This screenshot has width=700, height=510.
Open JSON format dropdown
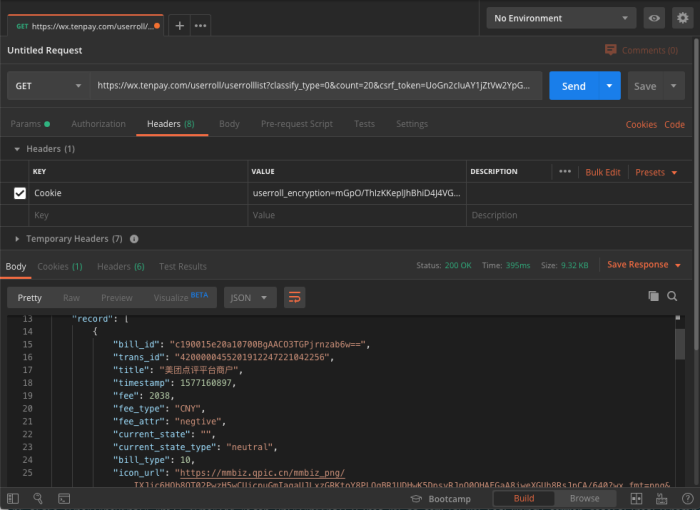250,297
